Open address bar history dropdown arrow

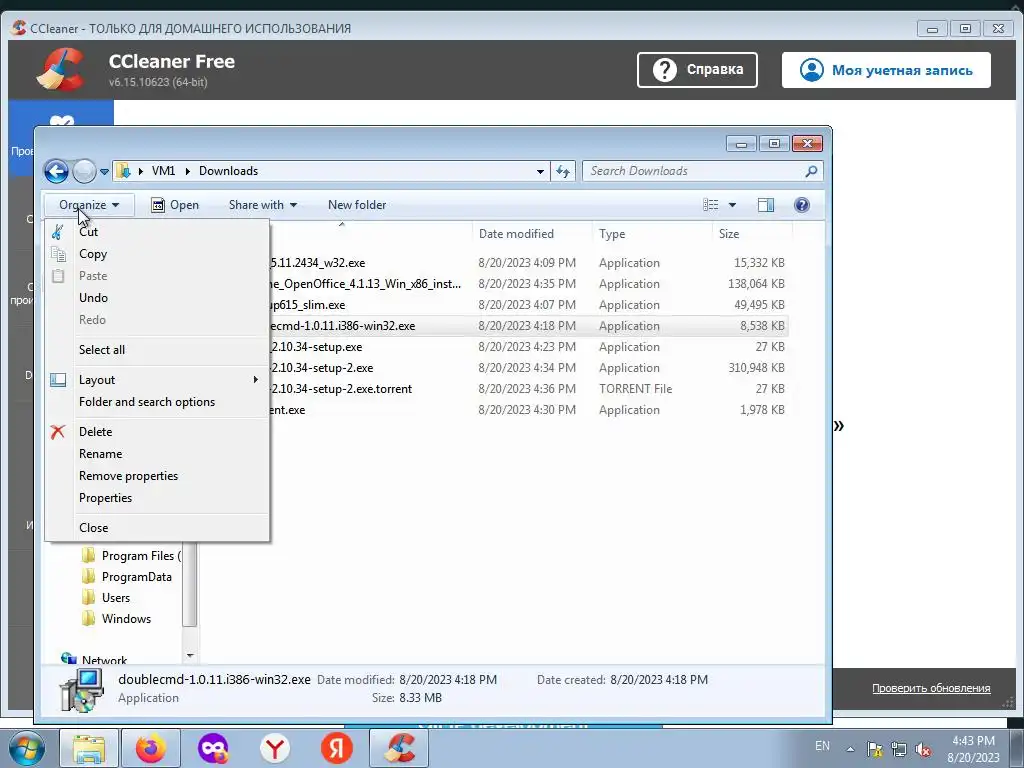[x=540, y=171]
